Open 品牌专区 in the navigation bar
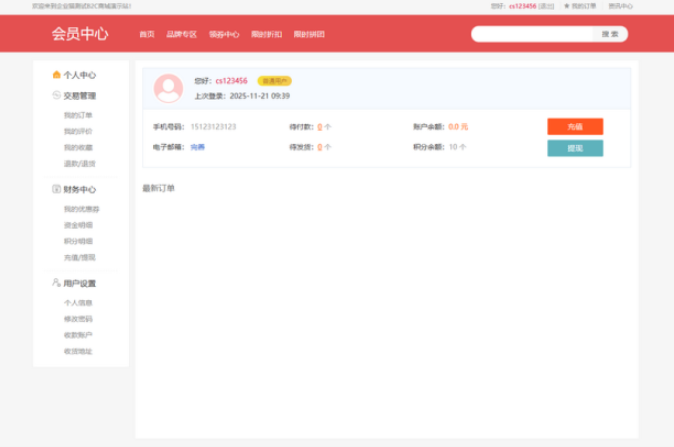 click(181, 34)
